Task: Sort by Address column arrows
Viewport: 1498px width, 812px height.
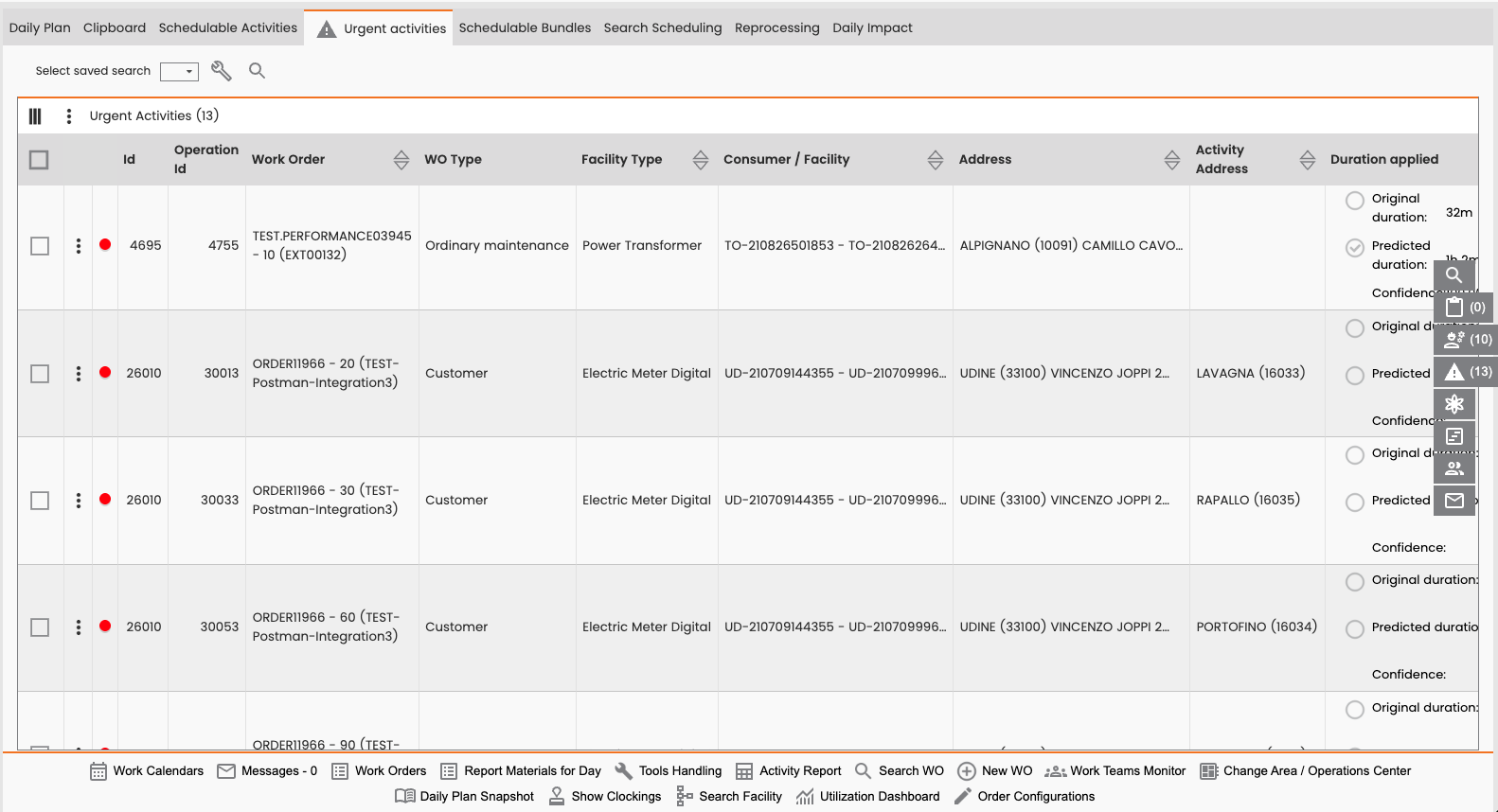Action: coord(1172,160)
